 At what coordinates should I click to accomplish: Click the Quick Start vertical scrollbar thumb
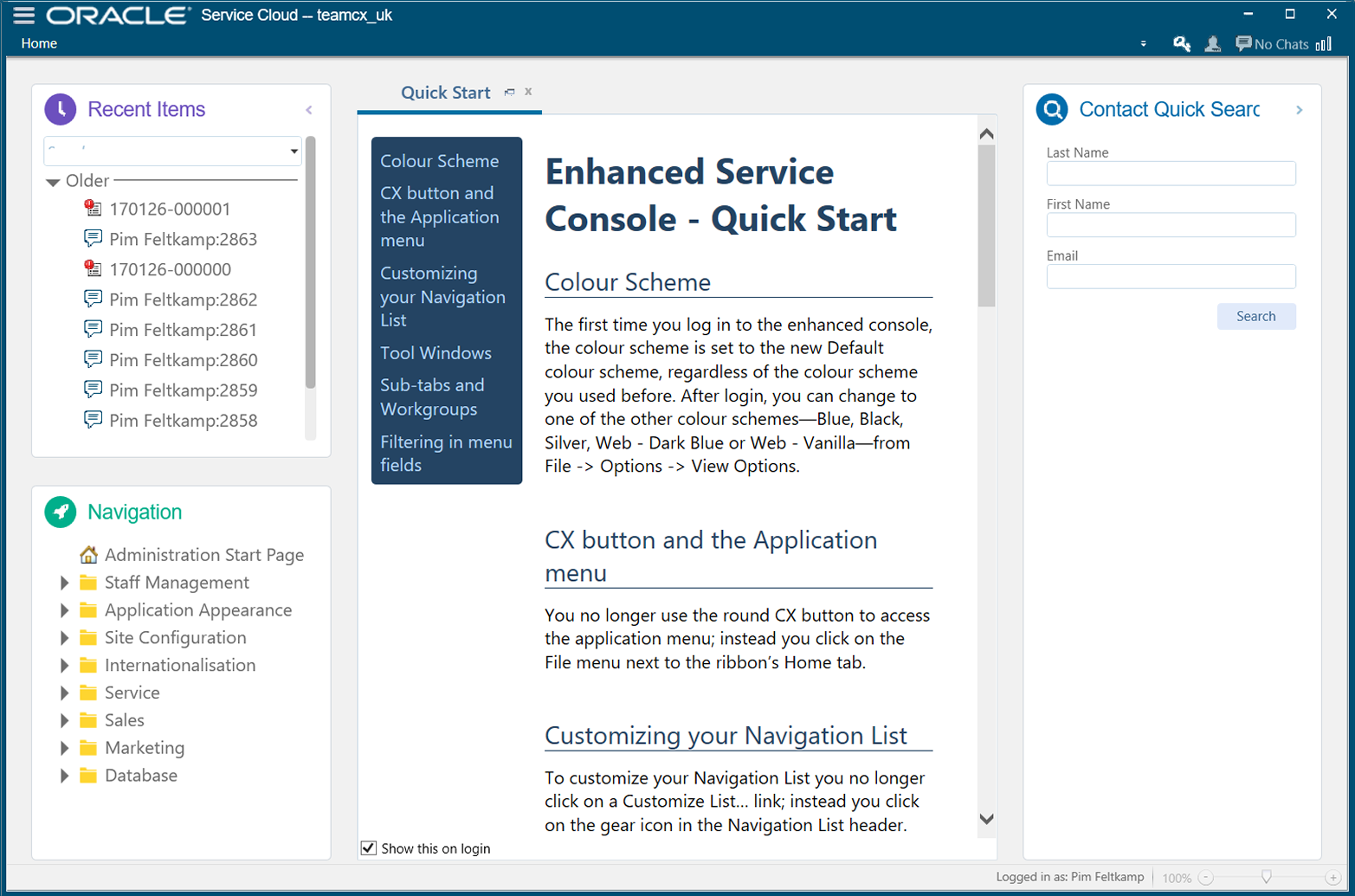986,225
